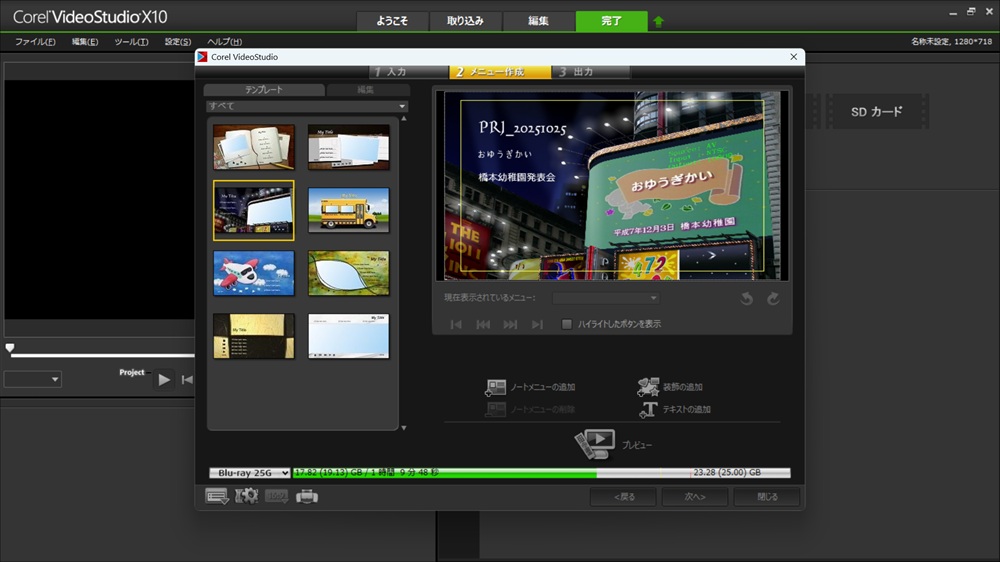Screen dimensions: 1000x562
Task: Click the gear settings icon in the dialog's bottom-left
Action: point(246,496)
